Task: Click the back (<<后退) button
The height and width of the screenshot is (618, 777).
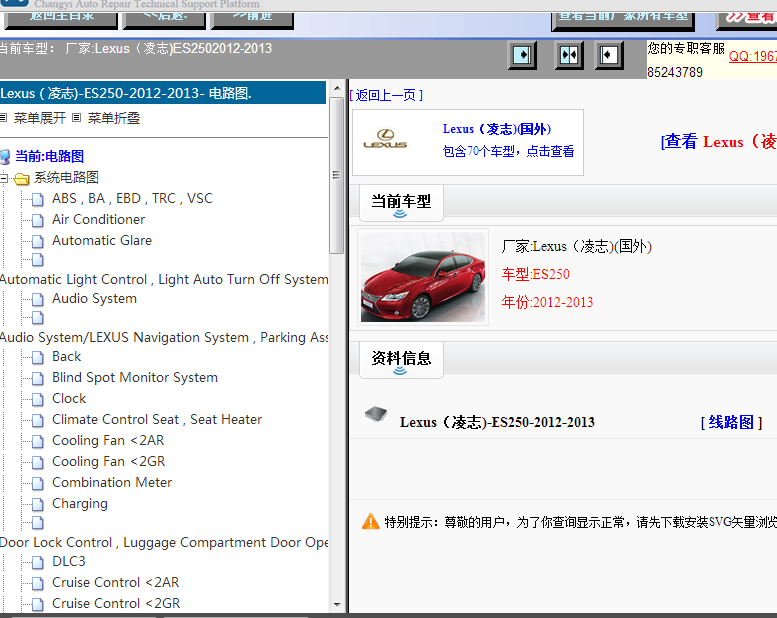Action: [x=164, y=20]
